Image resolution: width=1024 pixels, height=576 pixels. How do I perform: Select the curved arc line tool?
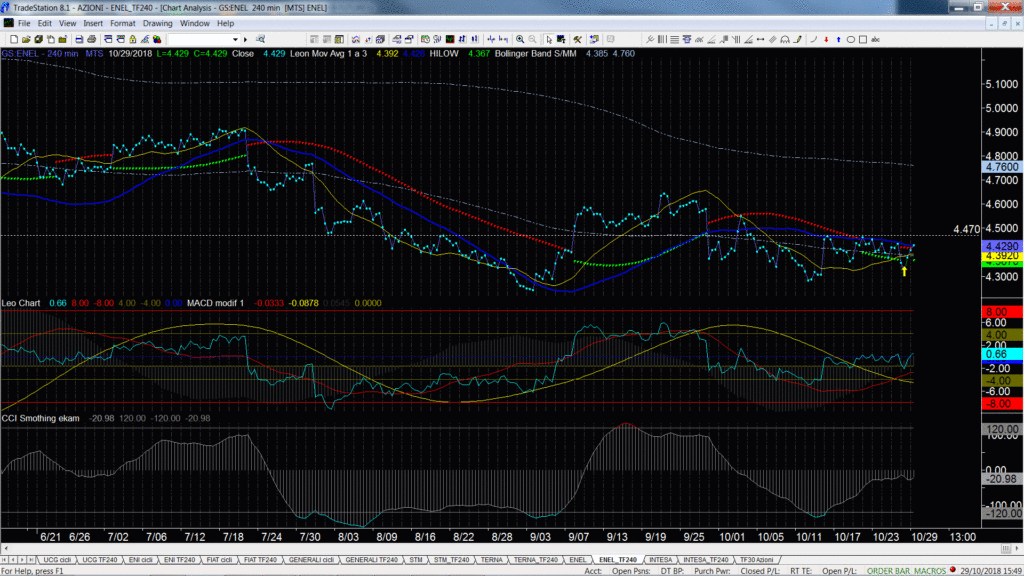tap(814, 40)
